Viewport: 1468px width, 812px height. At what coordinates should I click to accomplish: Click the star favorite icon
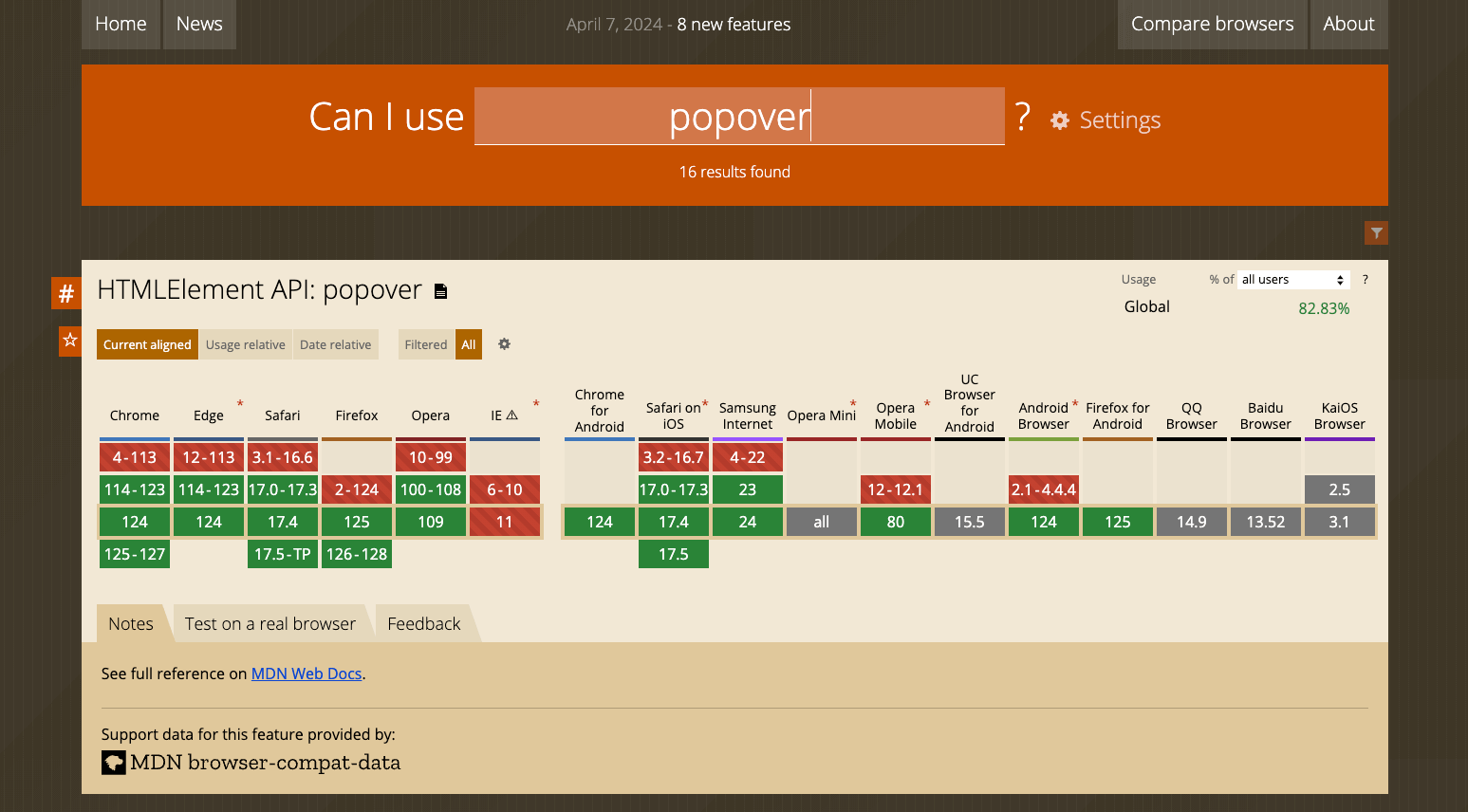click(x=69, y=340)
